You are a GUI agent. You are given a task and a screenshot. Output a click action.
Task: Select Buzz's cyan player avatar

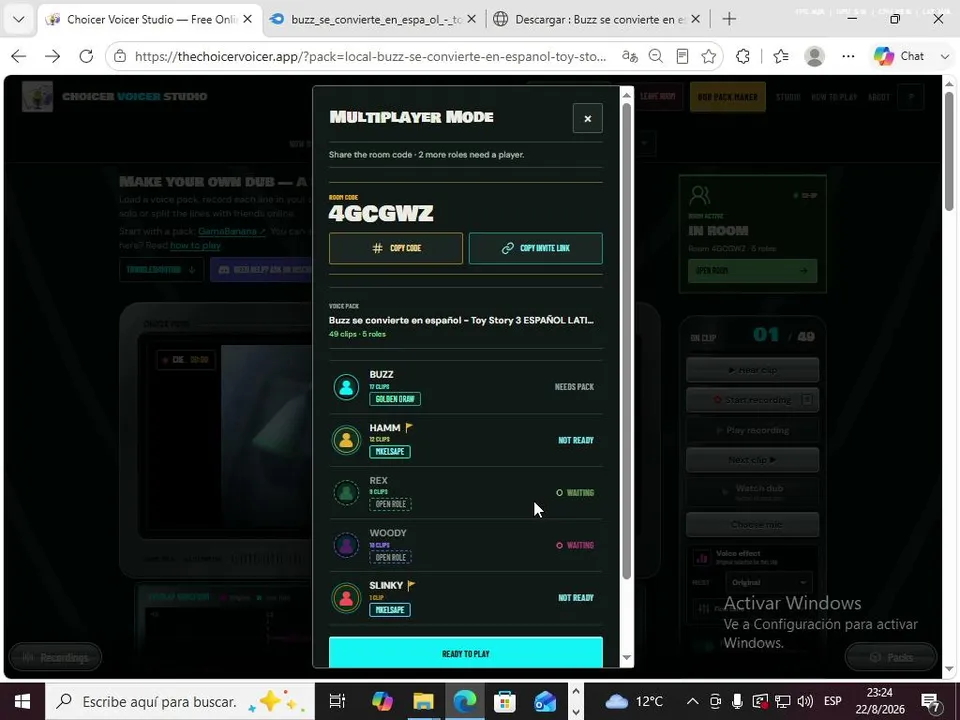click(x=346, y=387)
